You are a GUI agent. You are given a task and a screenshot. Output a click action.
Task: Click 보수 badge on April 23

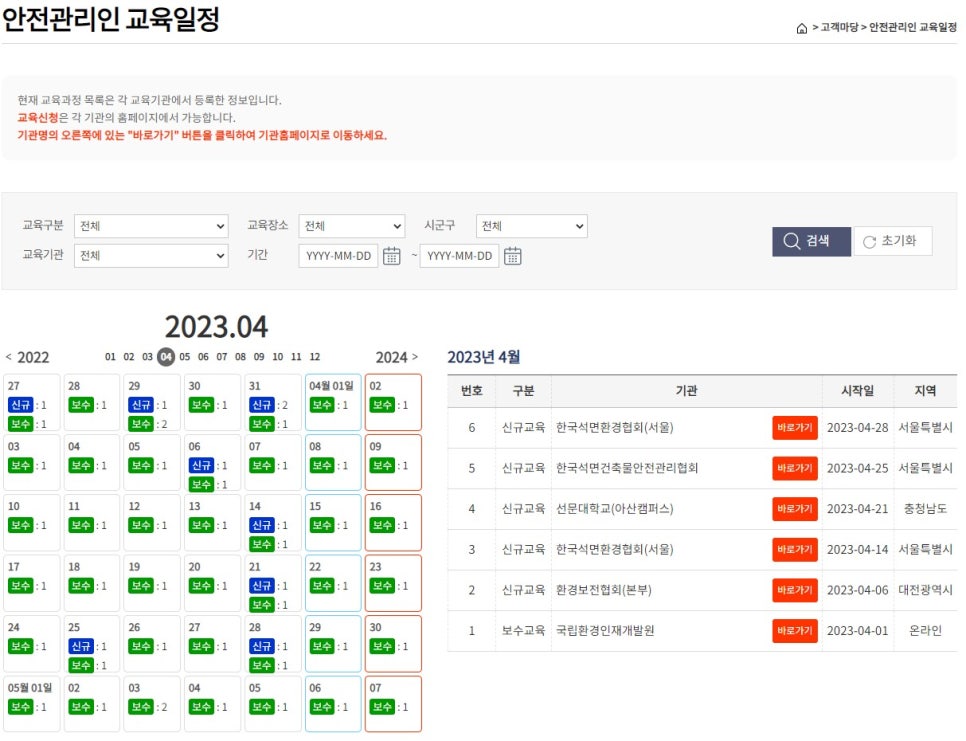point(383,585)
